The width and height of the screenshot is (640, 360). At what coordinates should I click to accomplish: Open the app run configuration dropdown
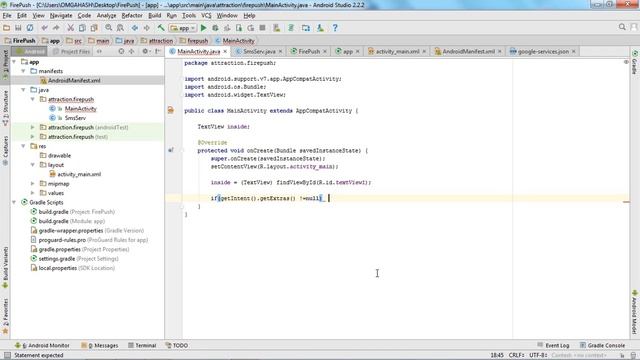click(183, 28)
